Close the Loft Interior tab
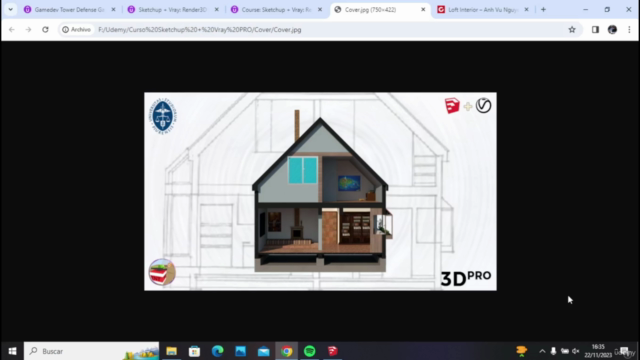This screenshot has width=640, height=360. 527,9
